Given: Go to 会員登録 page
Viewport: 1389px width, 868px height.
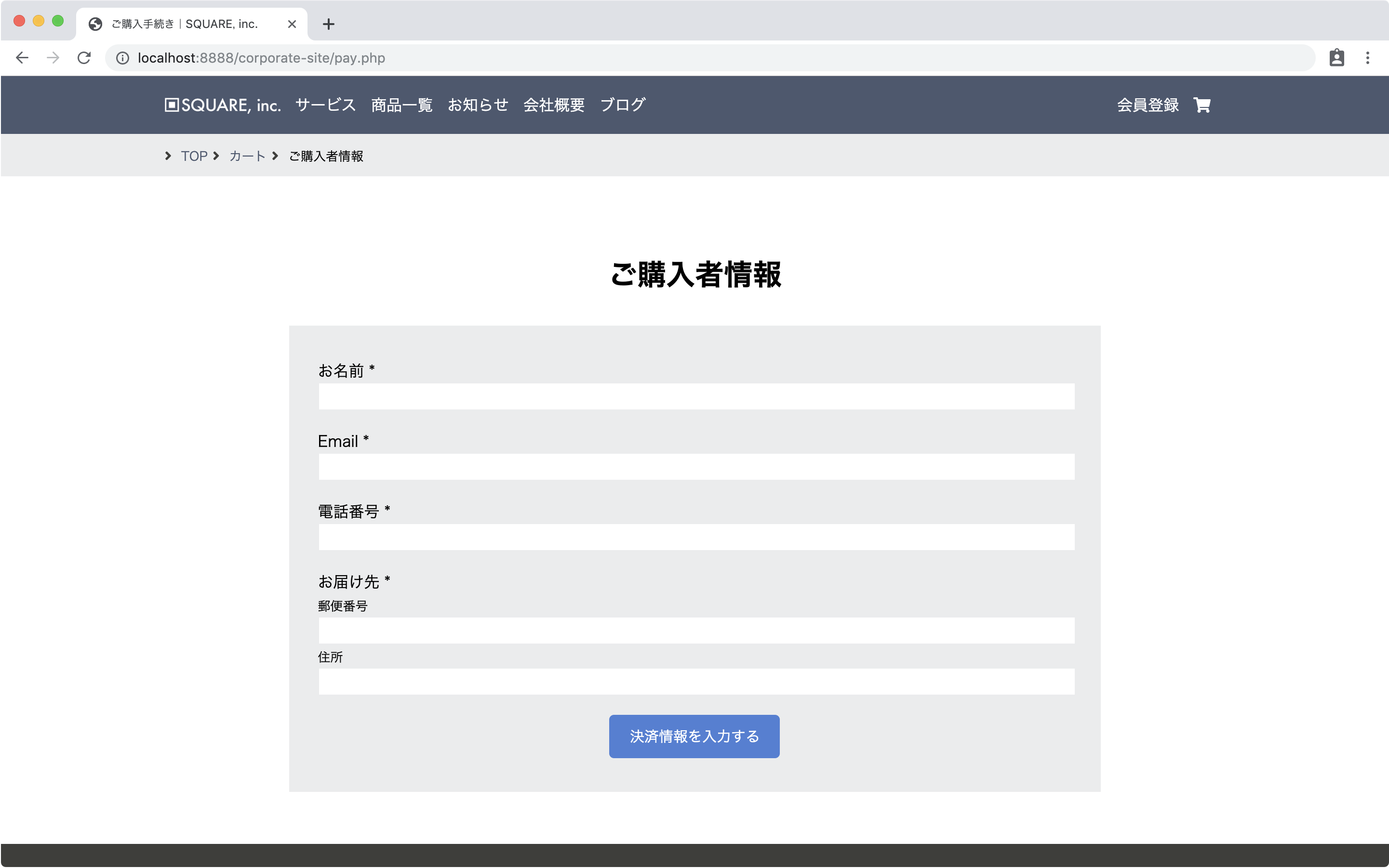Looking at the screenshot, I should [x=1148, y=105].
